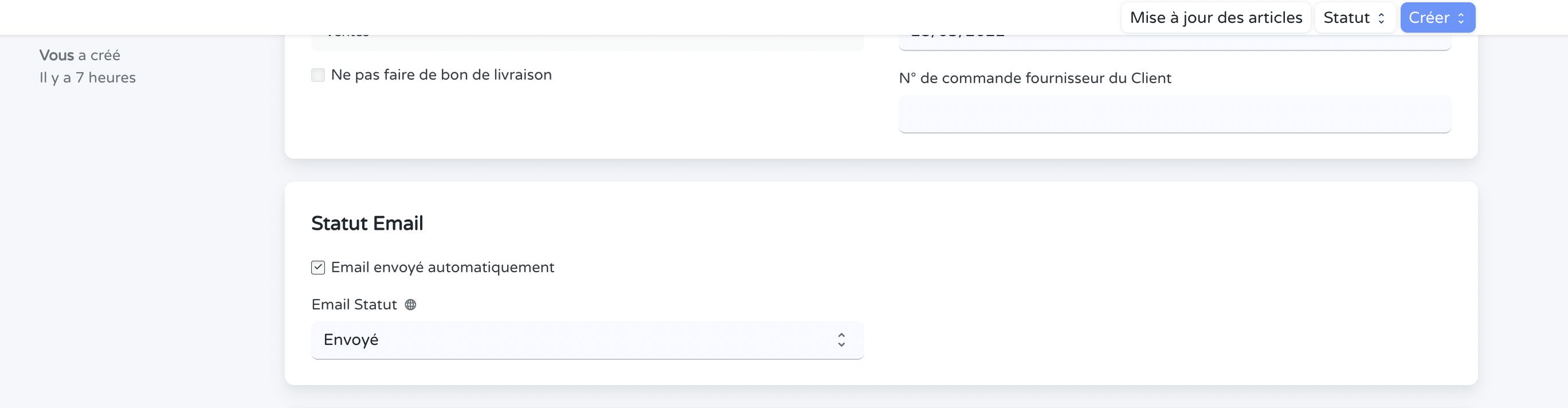This screenshot has width=1568, height=408.
Task: Disable the 'Email envoyé automatiquement' checkbox
Action: pos(317,266)
